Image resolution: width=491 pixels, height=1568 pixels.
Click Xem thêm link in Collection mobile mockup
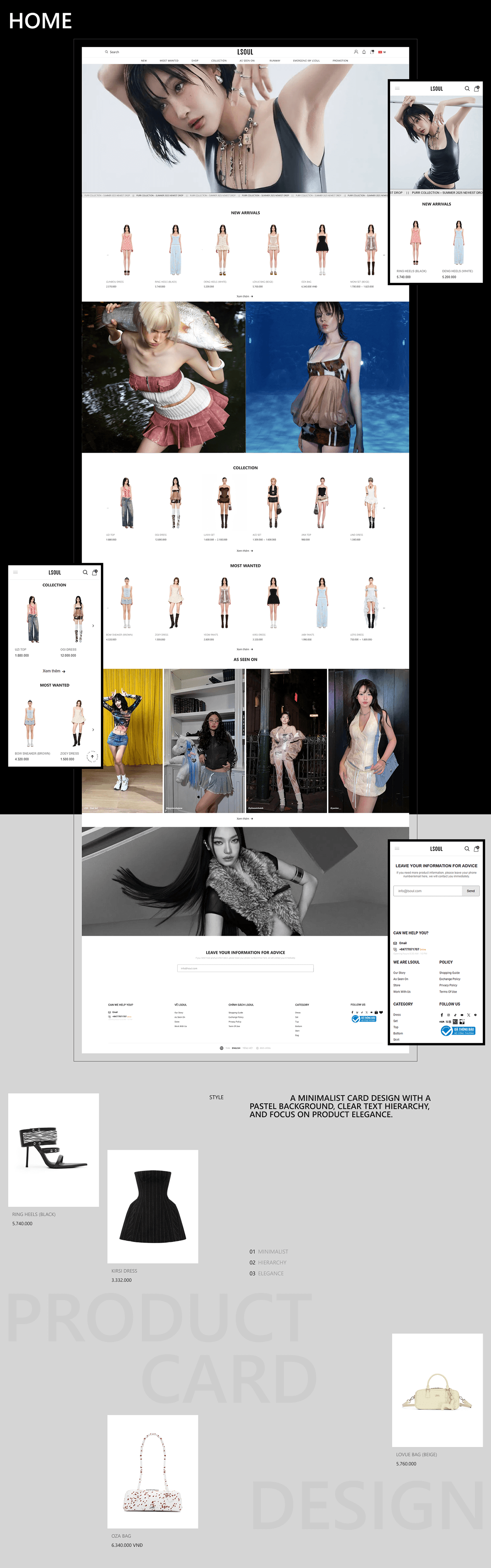pyautogui.click(x=53, y=671)
